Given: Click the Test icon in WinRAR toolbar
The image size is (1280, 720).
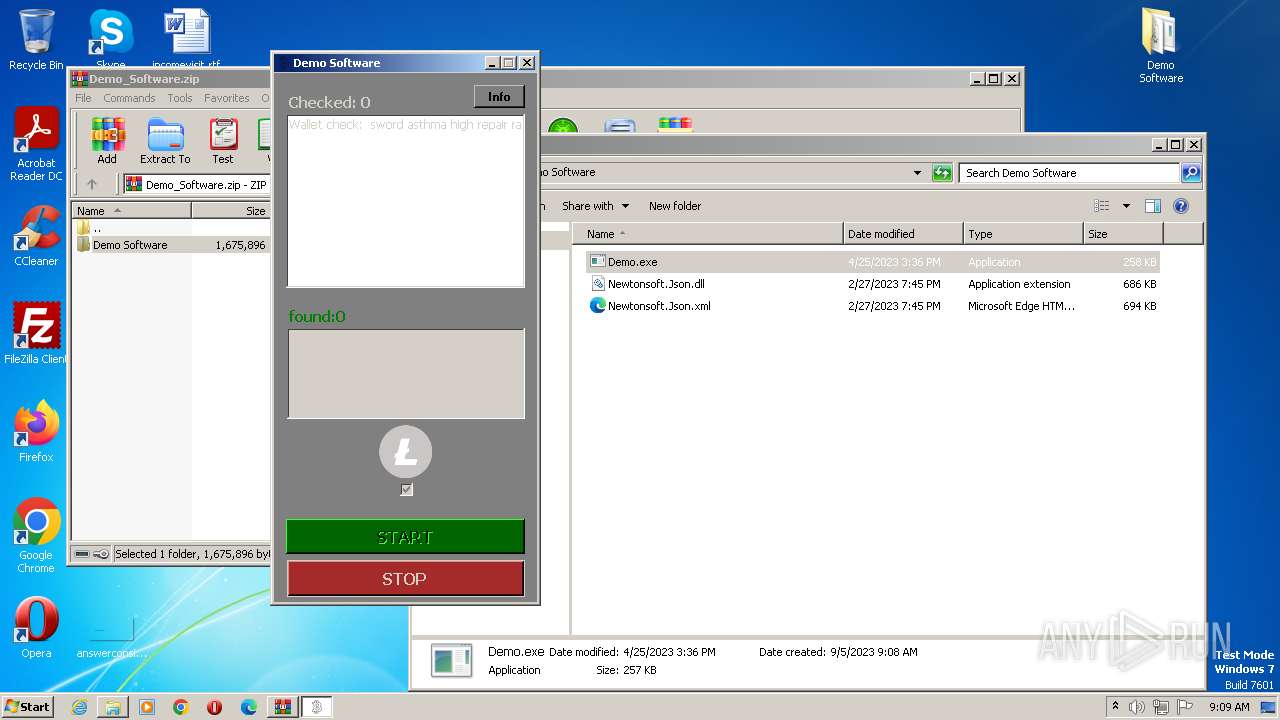Looking at the screenshot, I should [223, 140].
